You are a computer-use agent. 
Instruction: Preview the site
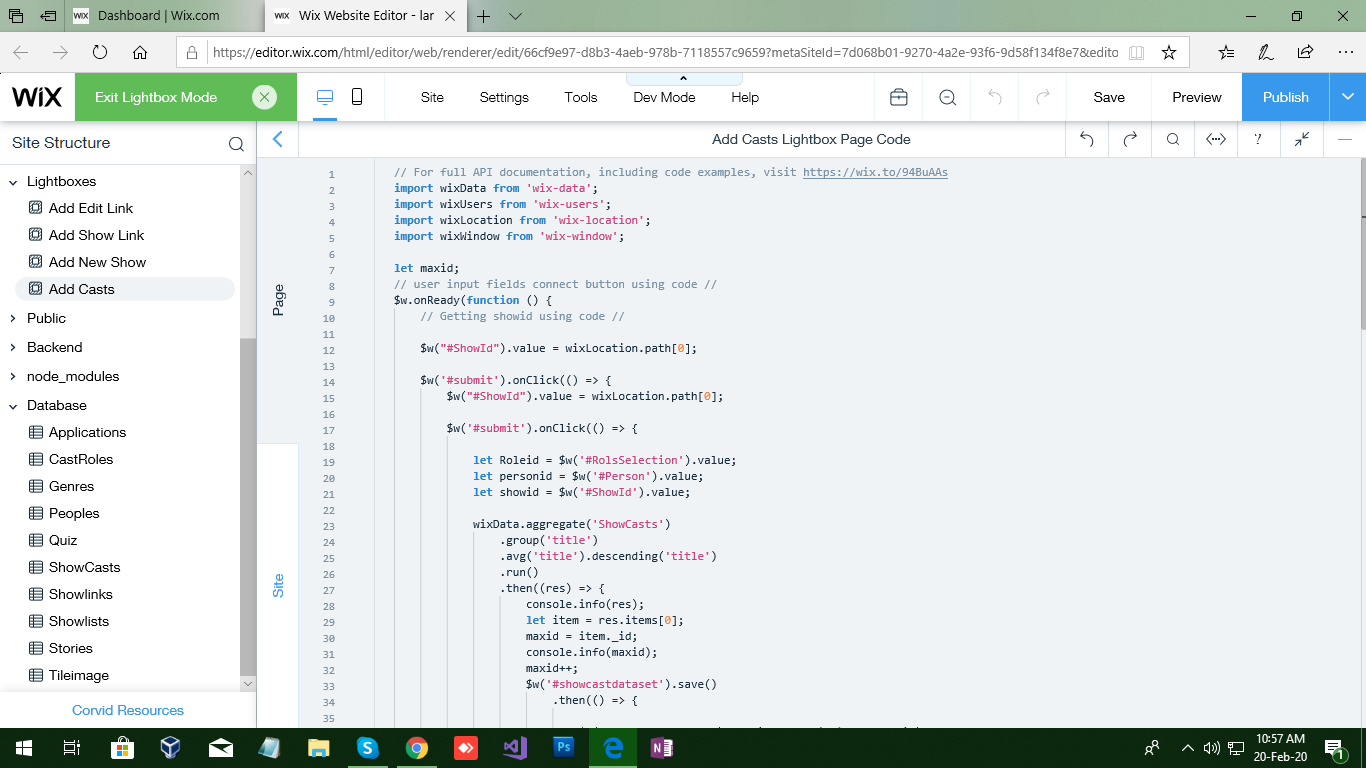pyautogui.click(x=1197, y=97)
